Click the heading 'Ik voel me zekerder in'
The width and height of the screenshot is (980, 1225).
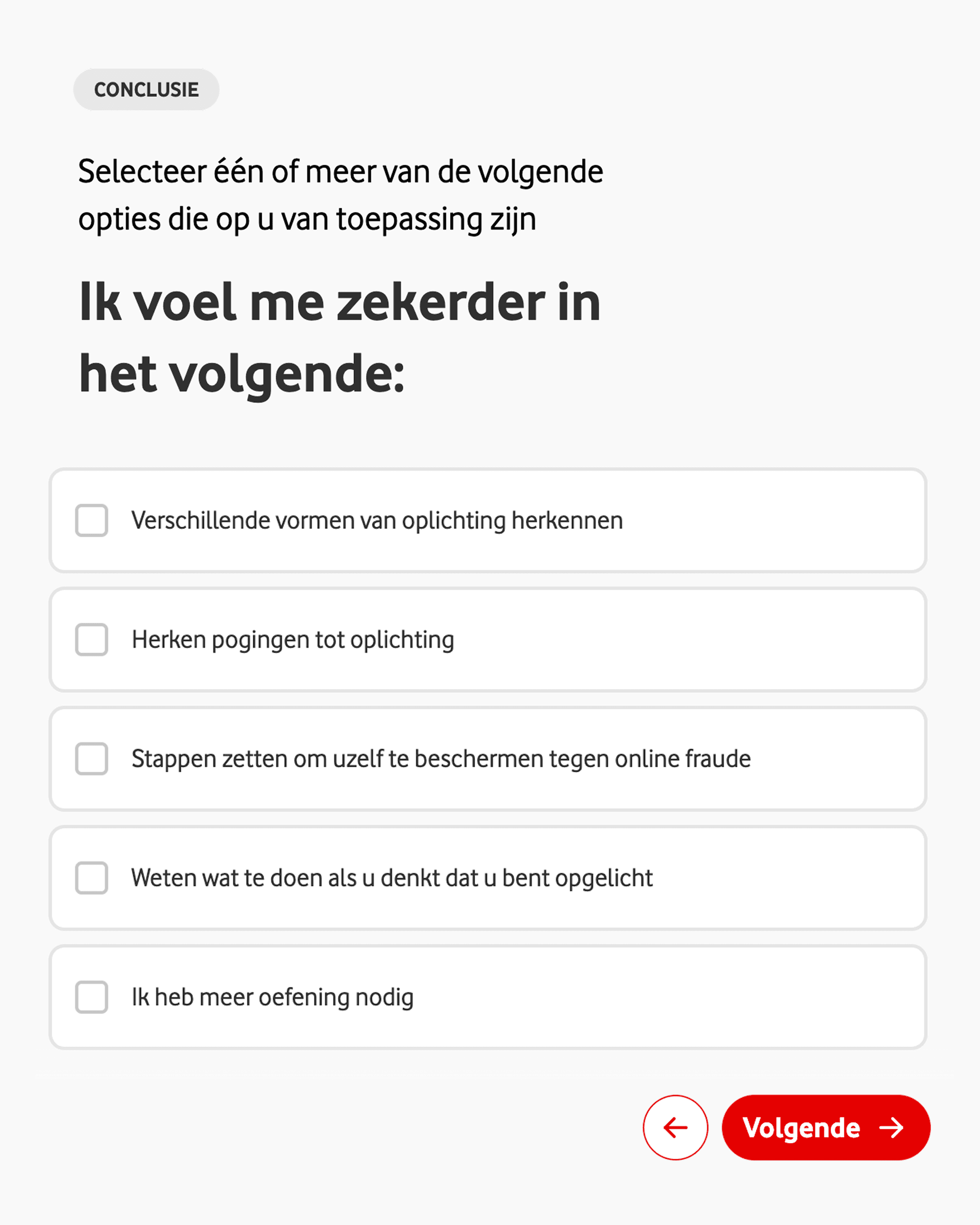pos(339,302)
